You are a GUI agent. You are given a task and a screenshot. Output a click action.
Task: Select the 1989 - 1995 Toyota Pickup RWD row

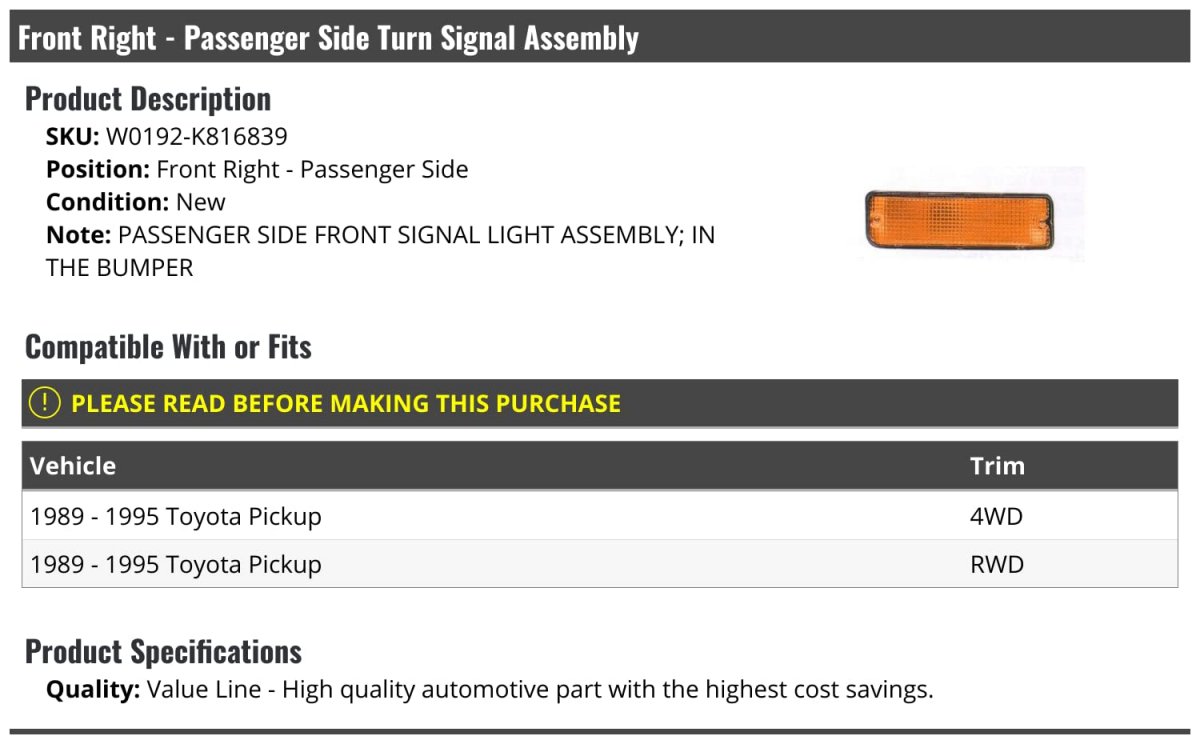[600, 564]
